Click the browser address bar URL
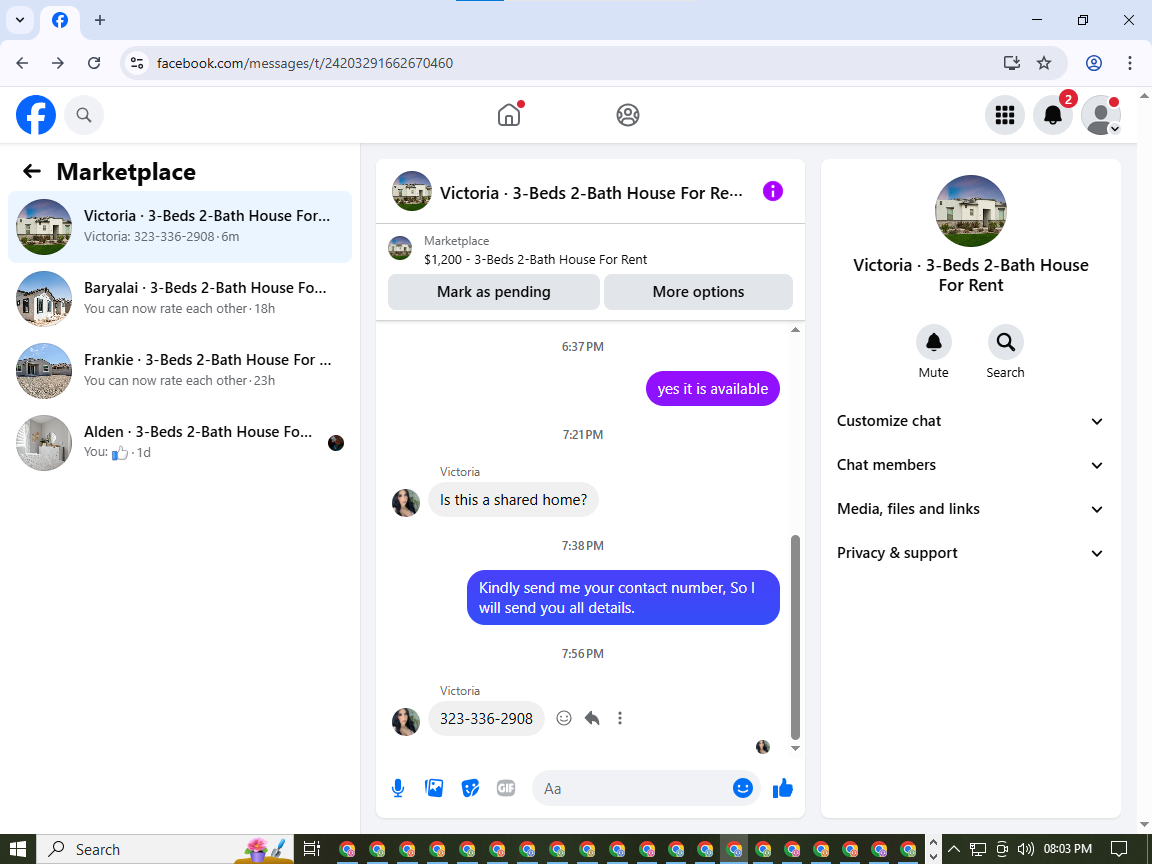The image size is (1152, 864). pyautogui.click(x=305, y=63)
